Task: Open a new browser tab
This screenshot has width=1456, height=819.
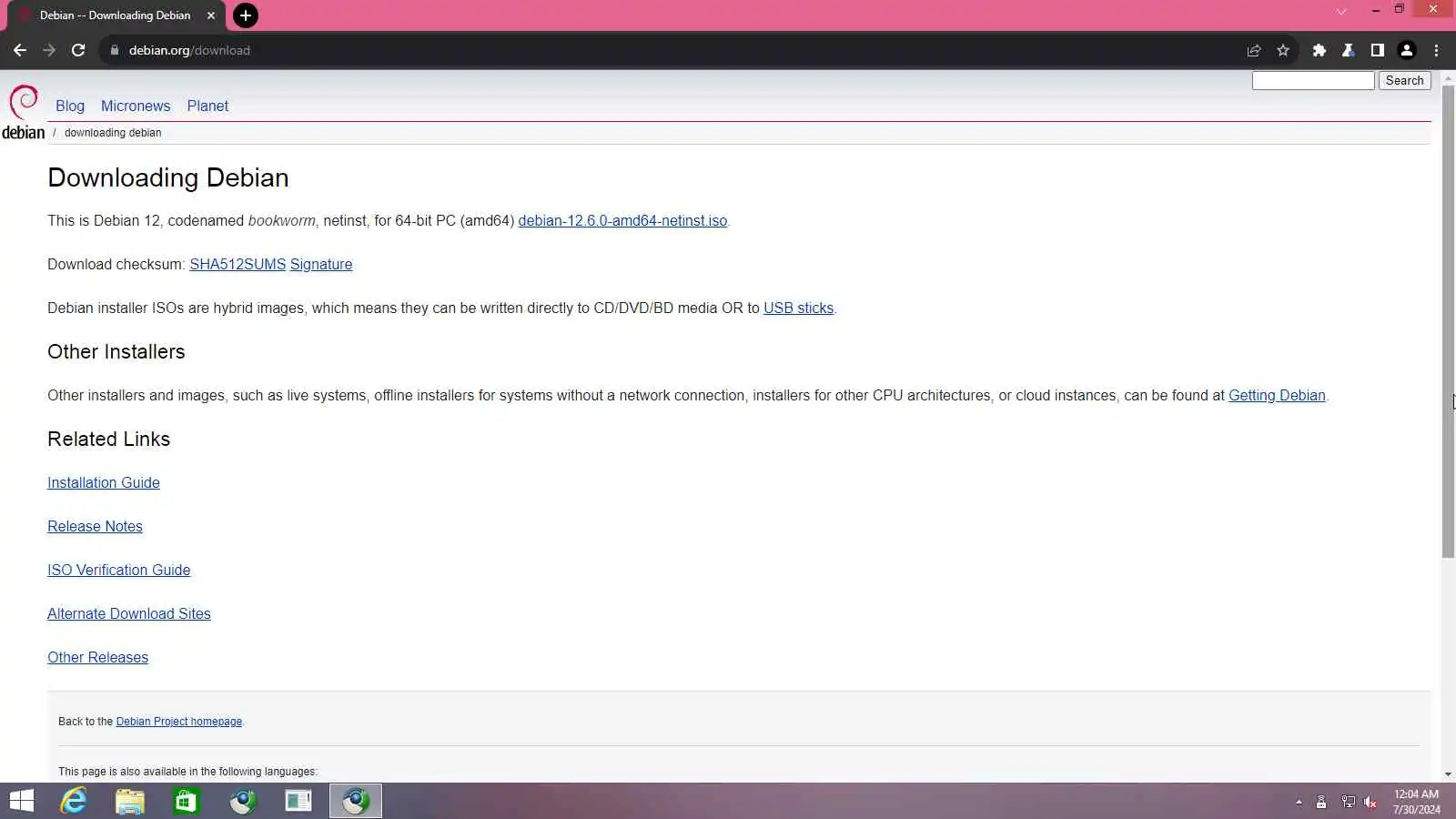Action: click(x=246, y=15)
